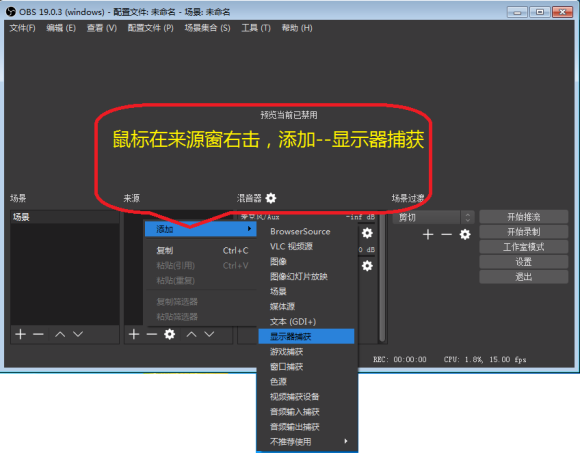Image resolution: width=580 pixels, height=453 pixels.
Task: Select 视频捕获设备 from the add menu
Action: 306,396
